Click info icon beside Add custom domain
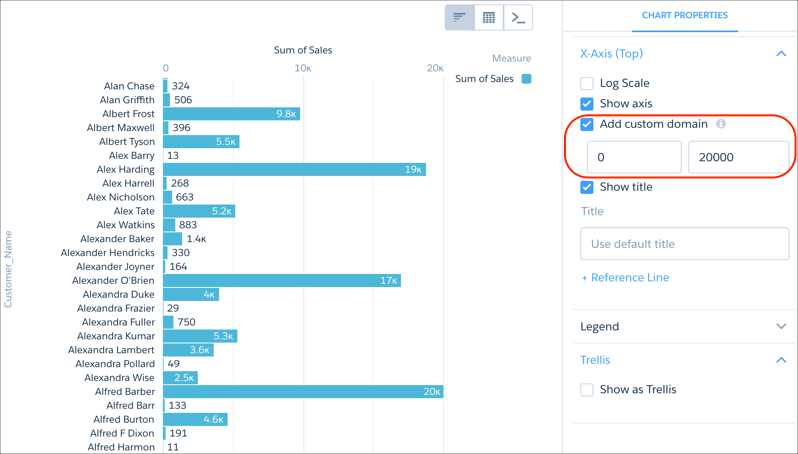The image size is (798, 454). pyautogui.click(x=721, y=124)
